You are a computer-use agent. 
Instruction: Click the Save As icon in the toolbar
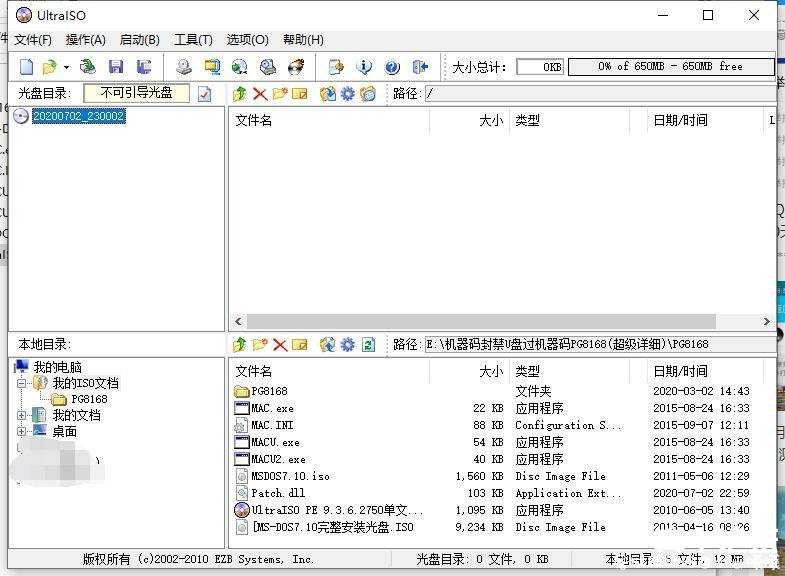click(144, 66)
